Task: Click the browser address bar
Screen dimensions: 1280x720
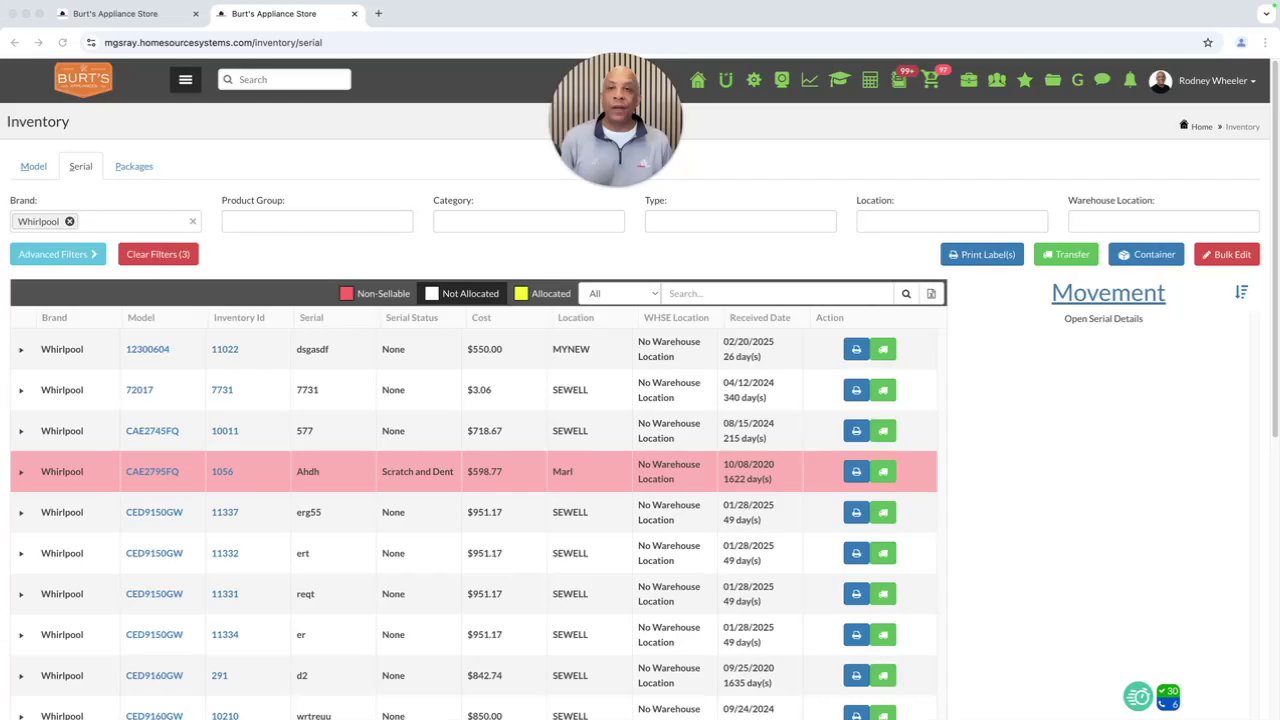Action: point(640,43)
